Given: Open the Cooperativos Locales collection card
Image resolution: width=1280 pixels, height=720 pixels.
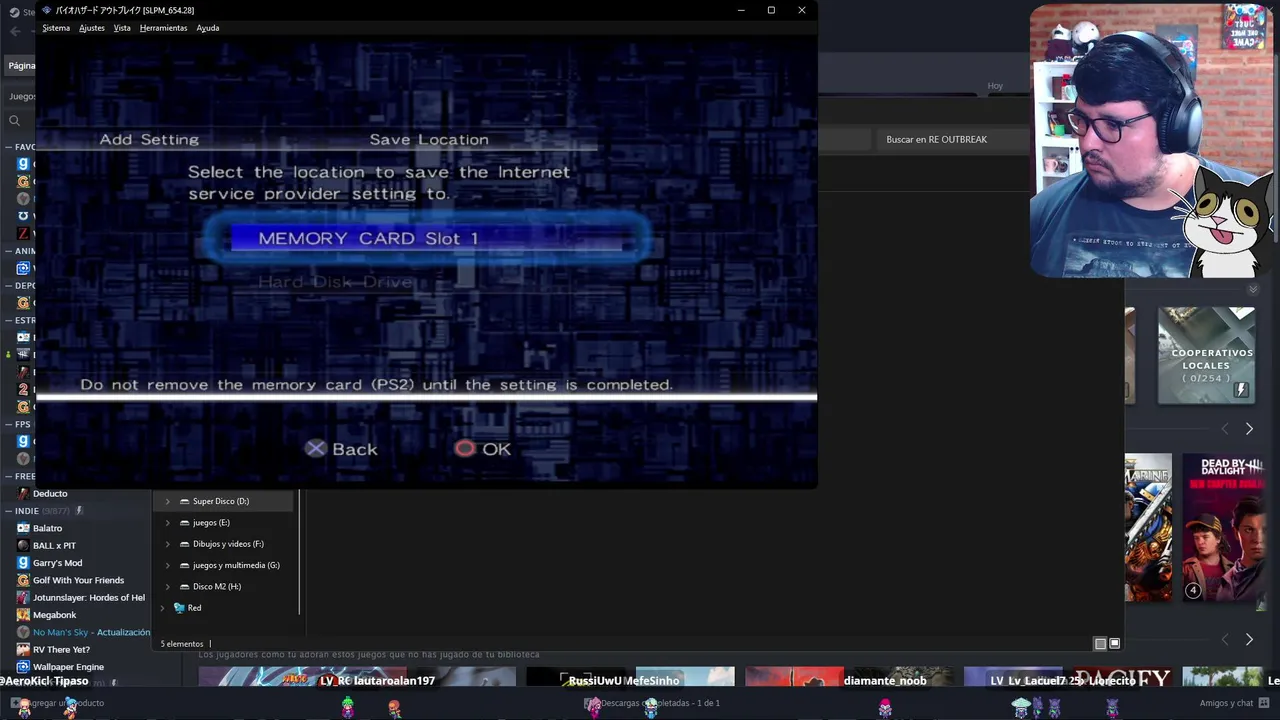Looking at the screenshot, I should (1206, 355).
